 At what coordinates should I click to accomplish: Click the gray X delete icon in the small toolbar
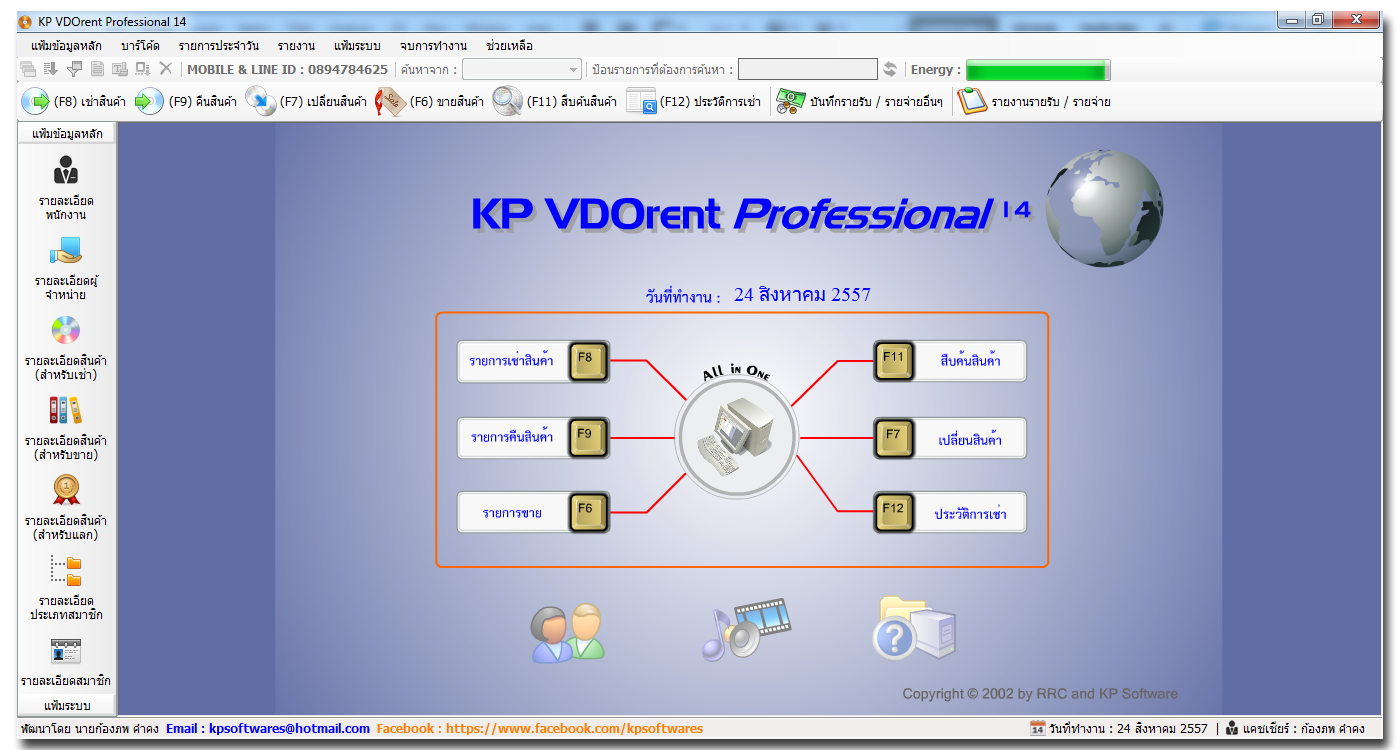pos(166,69)
